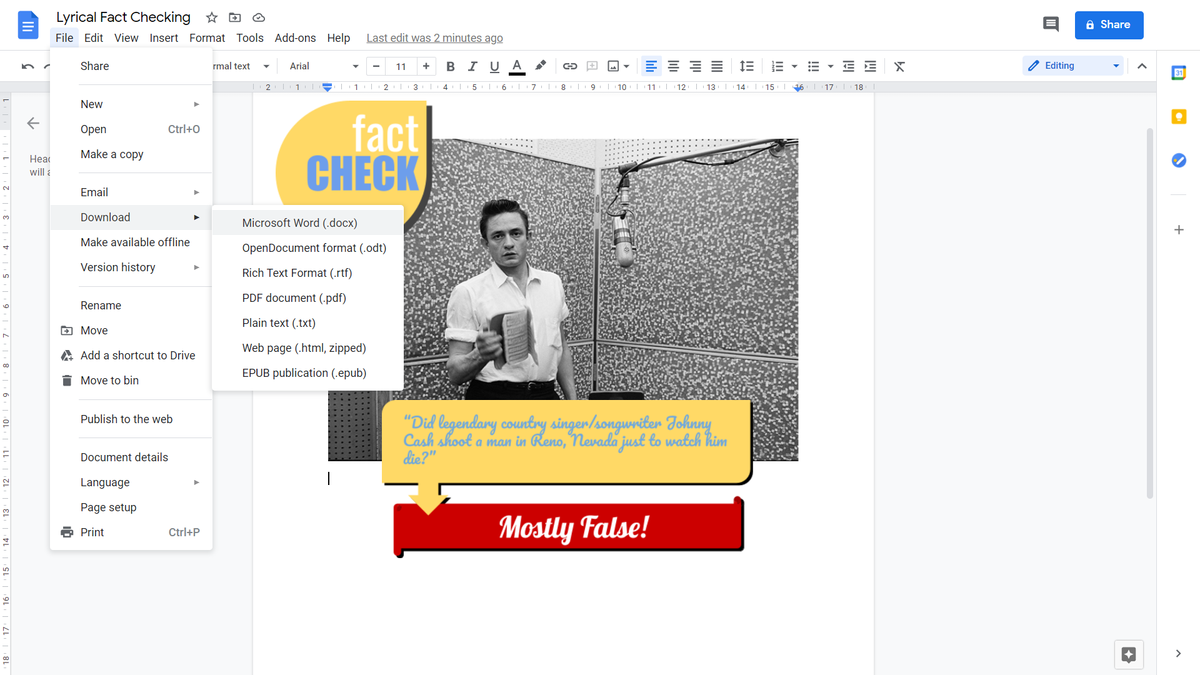The height and width of the screenshot is (675, 1200).
Task: Open version history via last edit link
Action: click(x=434, y=37)
